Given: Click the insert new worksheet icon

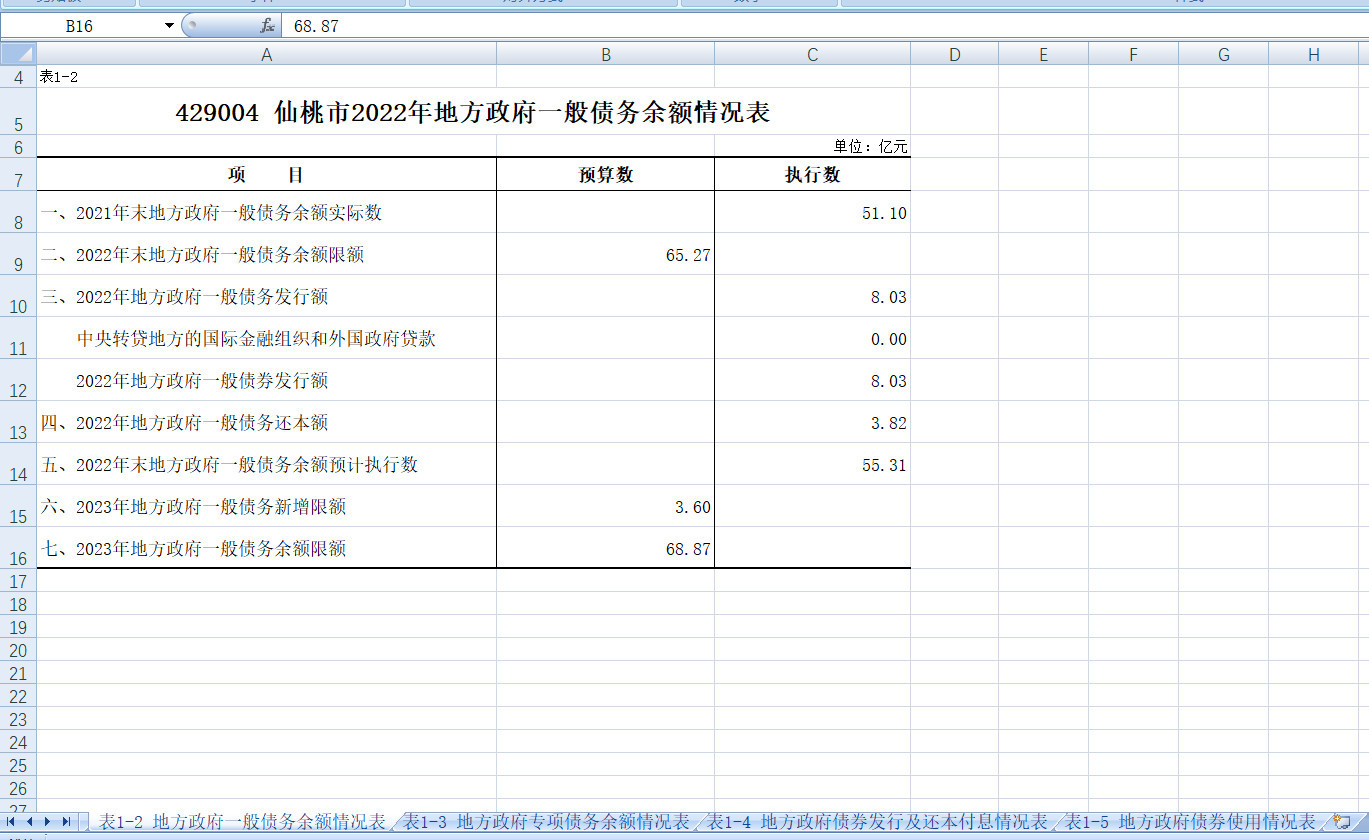Looking at the screenshot, I should pyautogui.click(x=1342, y=821).
